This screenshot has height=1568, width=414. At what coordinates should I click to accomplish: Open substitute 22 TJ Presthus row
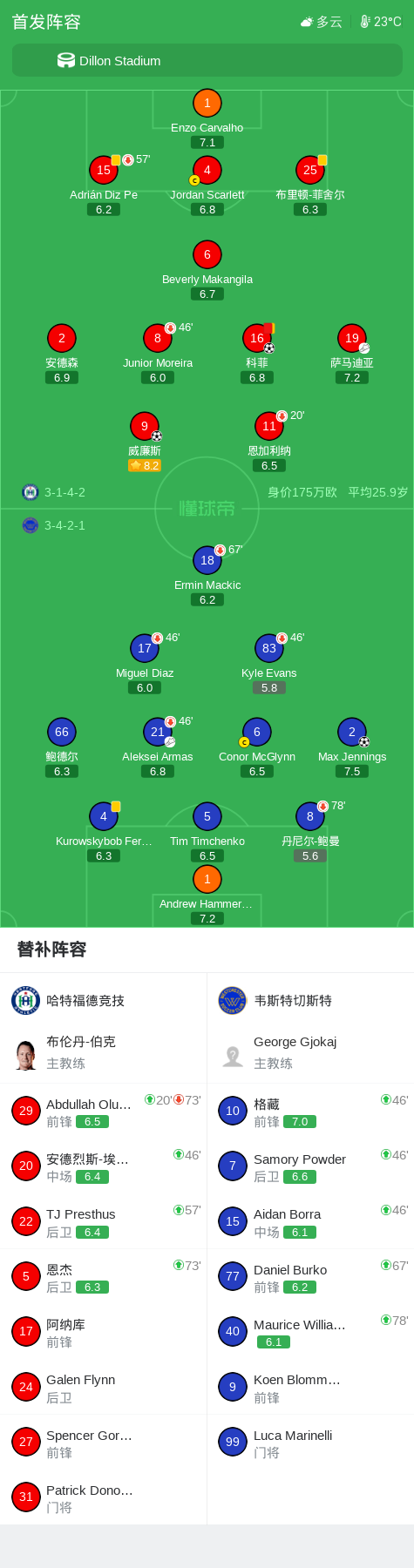point(103,1221)
